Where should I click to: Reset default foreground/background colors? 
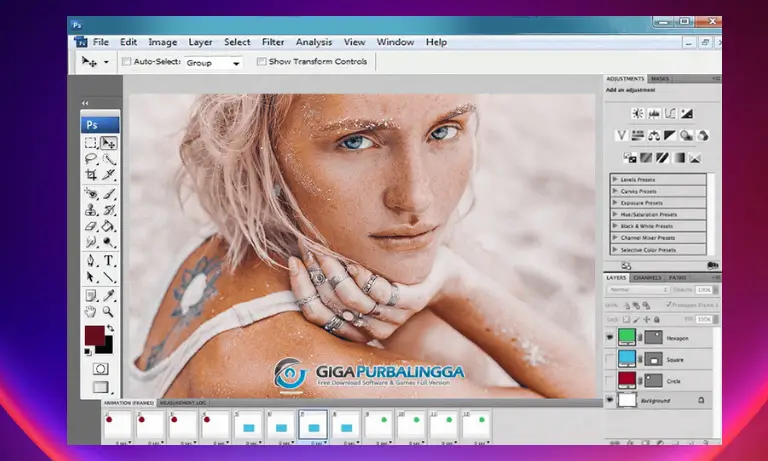click(x=88, y=351)
